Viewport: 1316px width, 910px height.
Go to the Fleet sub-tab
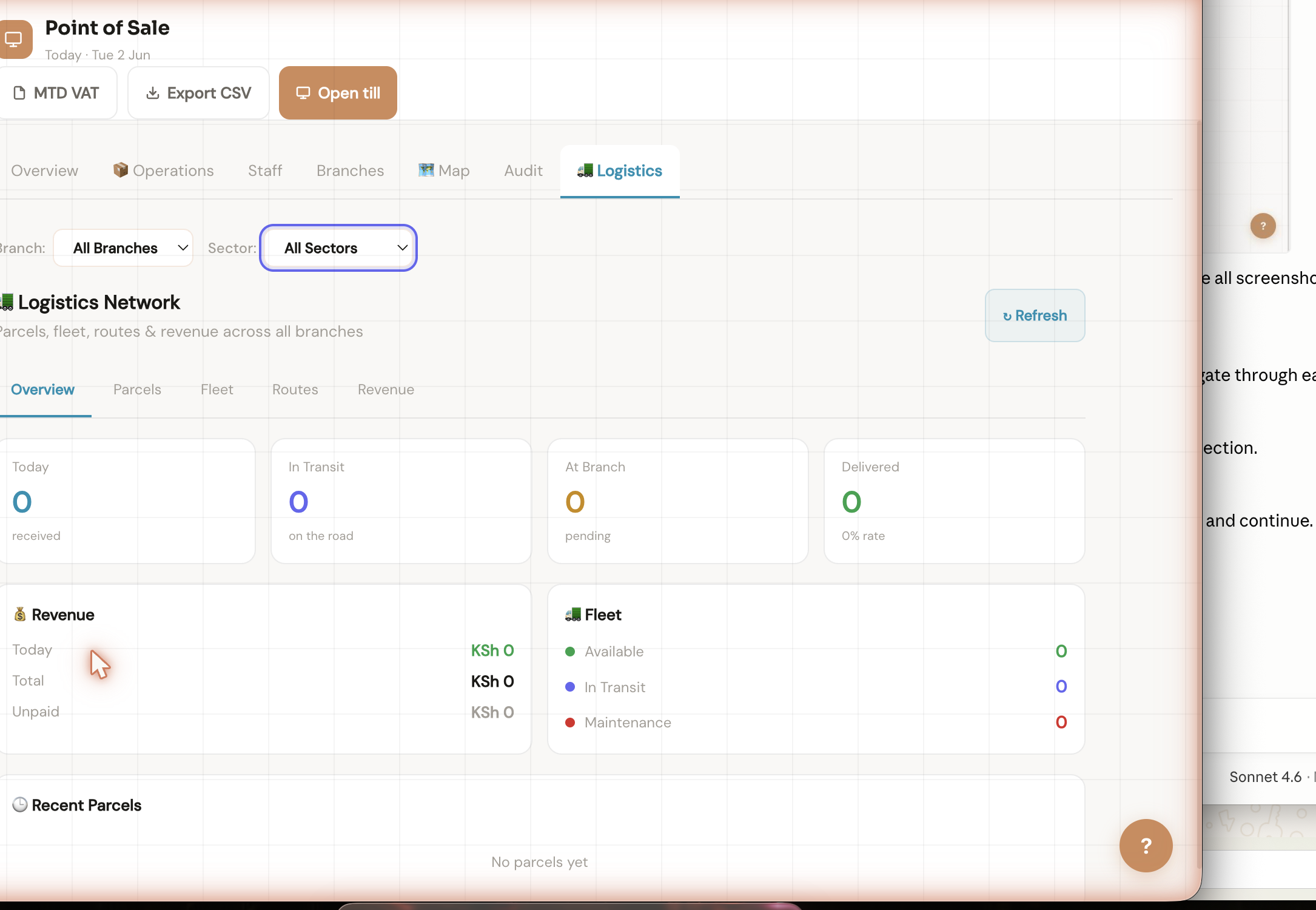click(217, 389)
